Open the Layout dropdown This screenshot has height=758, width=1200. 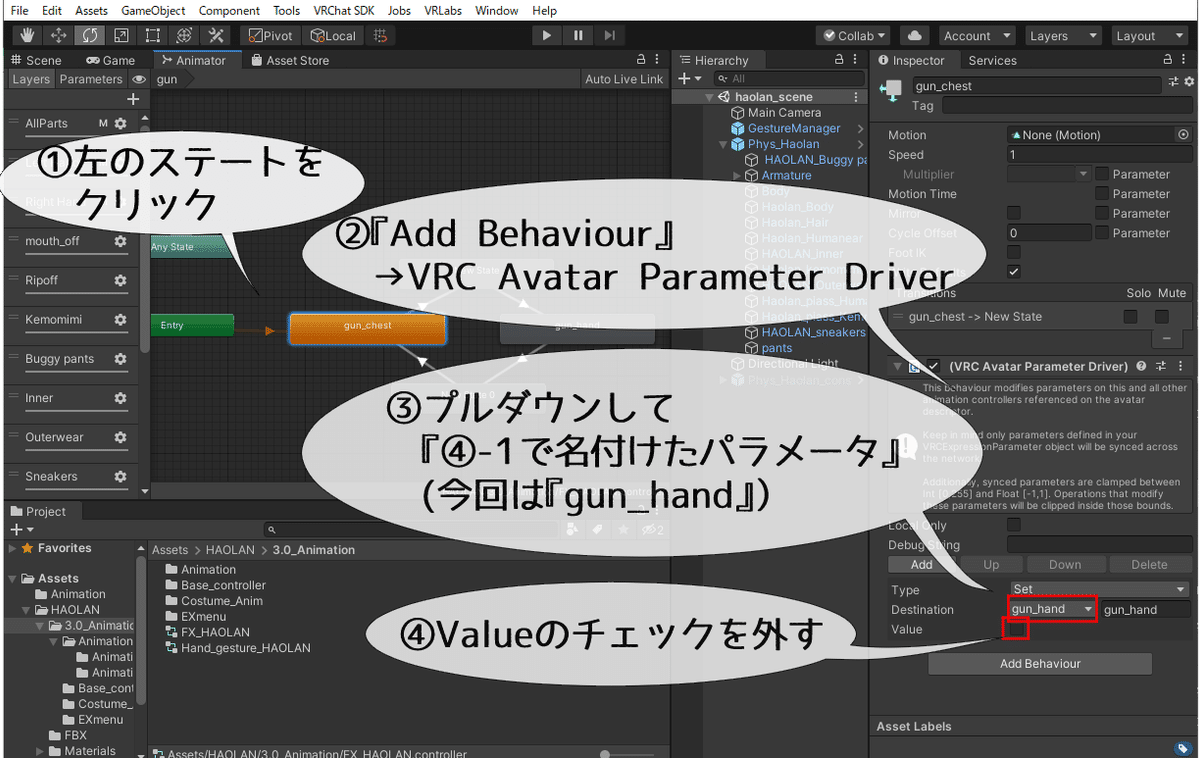click(x=1148, y=35)
